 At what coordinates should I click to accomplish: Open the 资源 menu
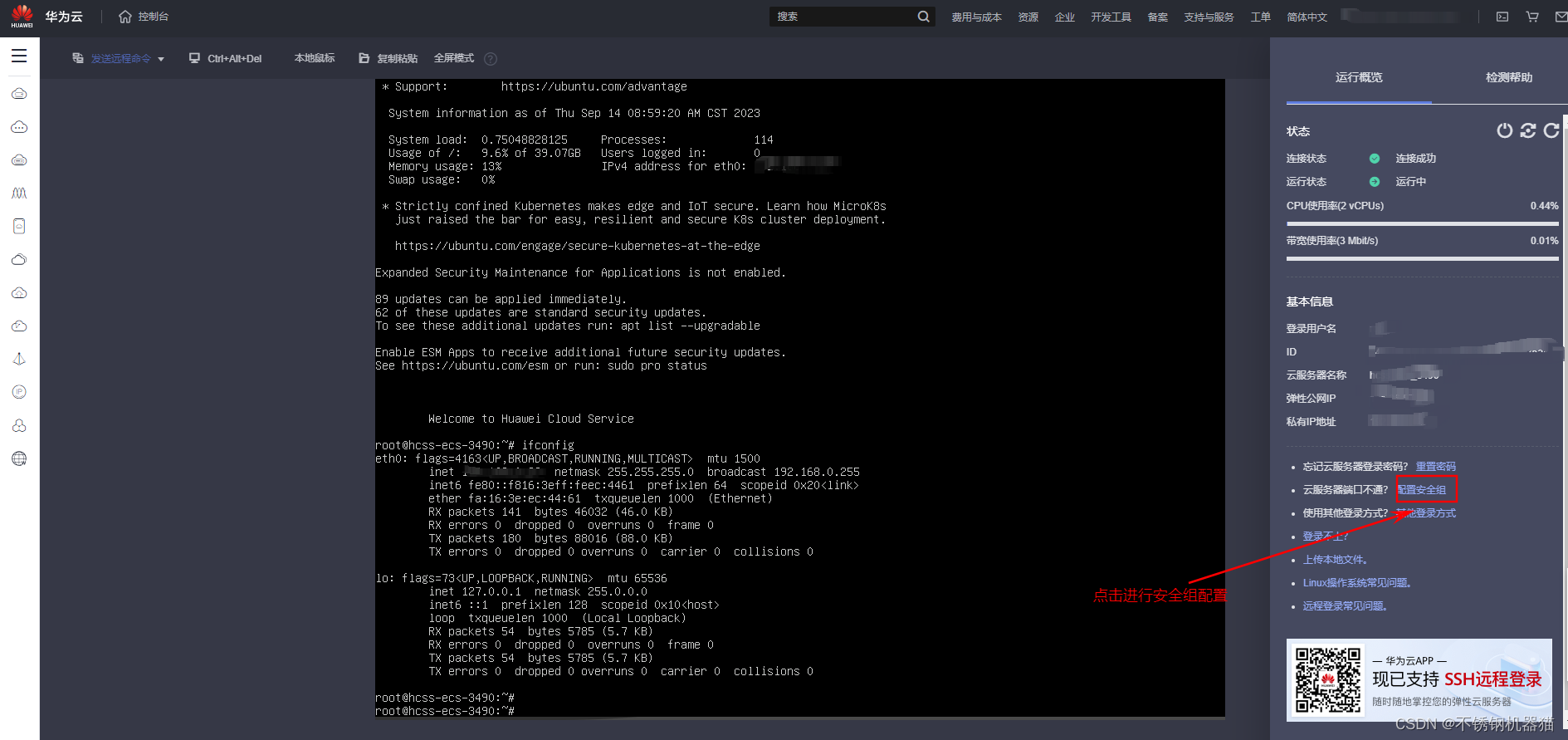tap(1028, 17)
